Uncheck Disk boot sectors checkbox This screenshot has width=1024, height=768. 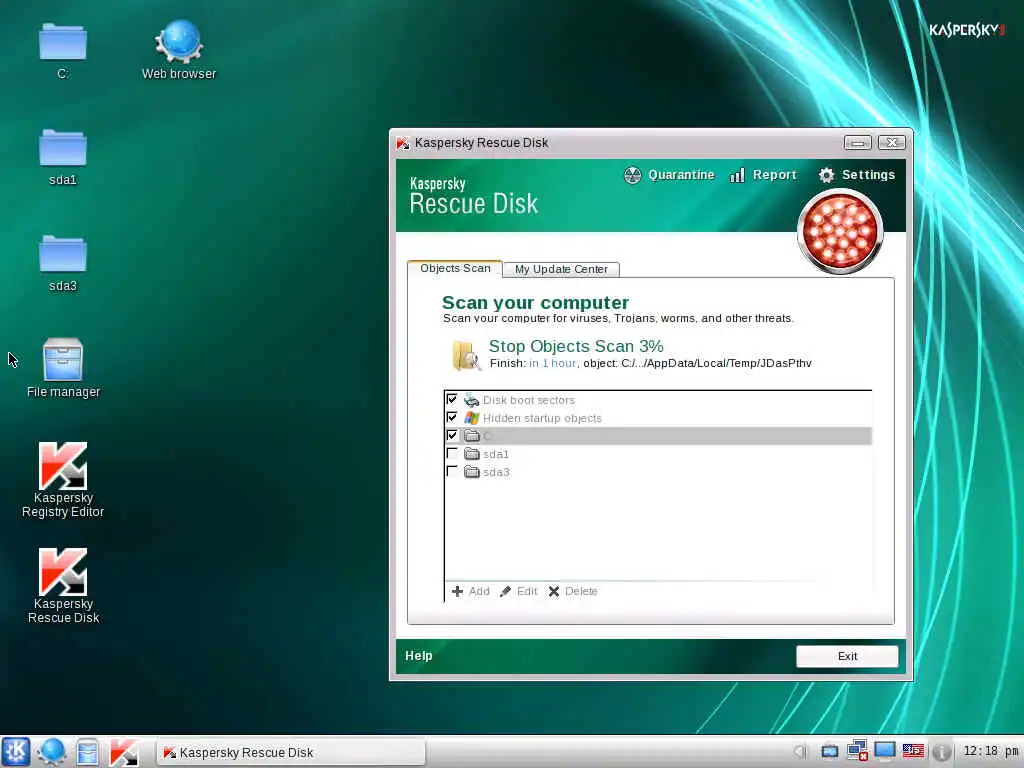452,399
